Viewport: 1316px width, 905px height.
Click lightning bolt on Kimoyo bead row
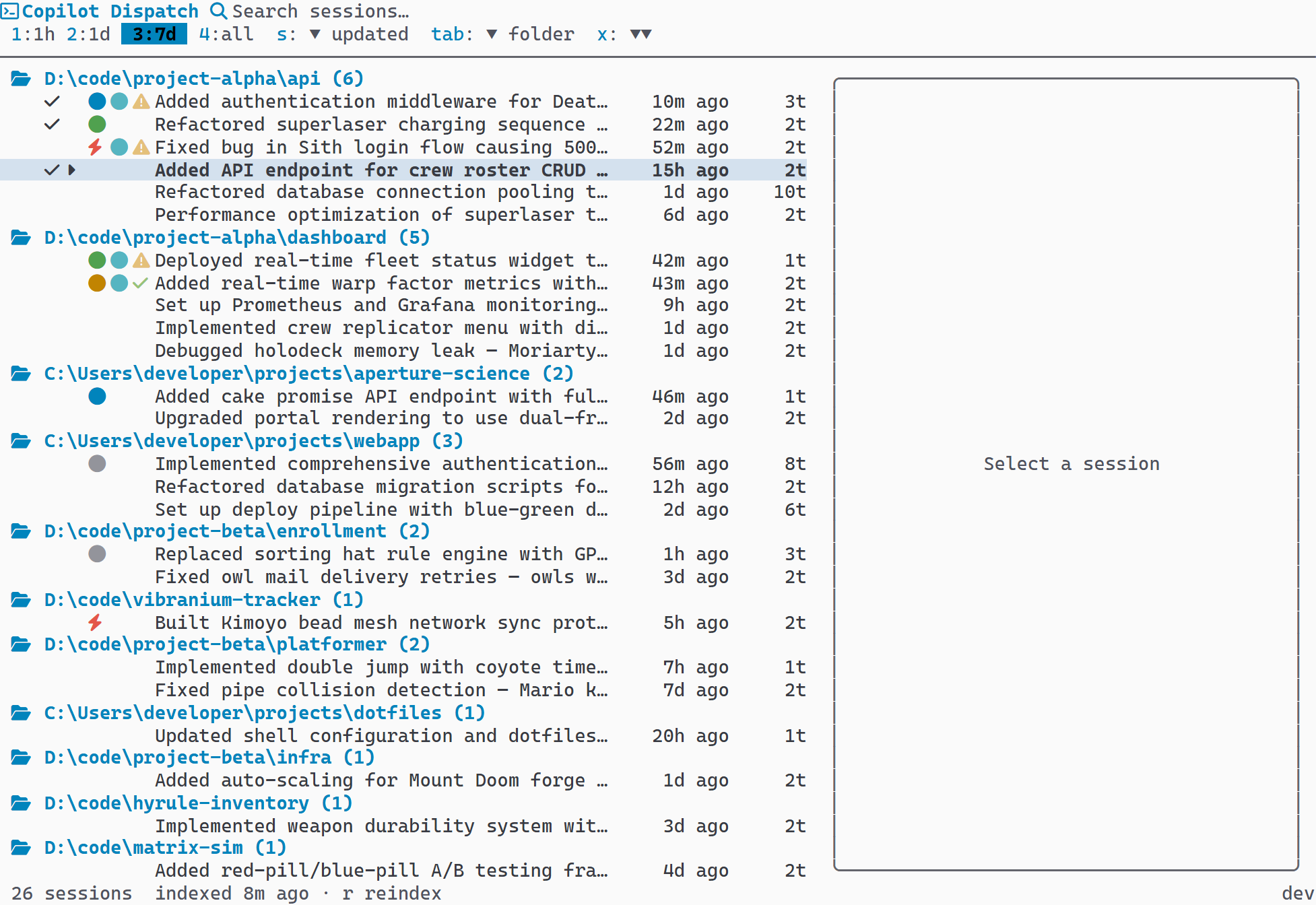point(96,623)
